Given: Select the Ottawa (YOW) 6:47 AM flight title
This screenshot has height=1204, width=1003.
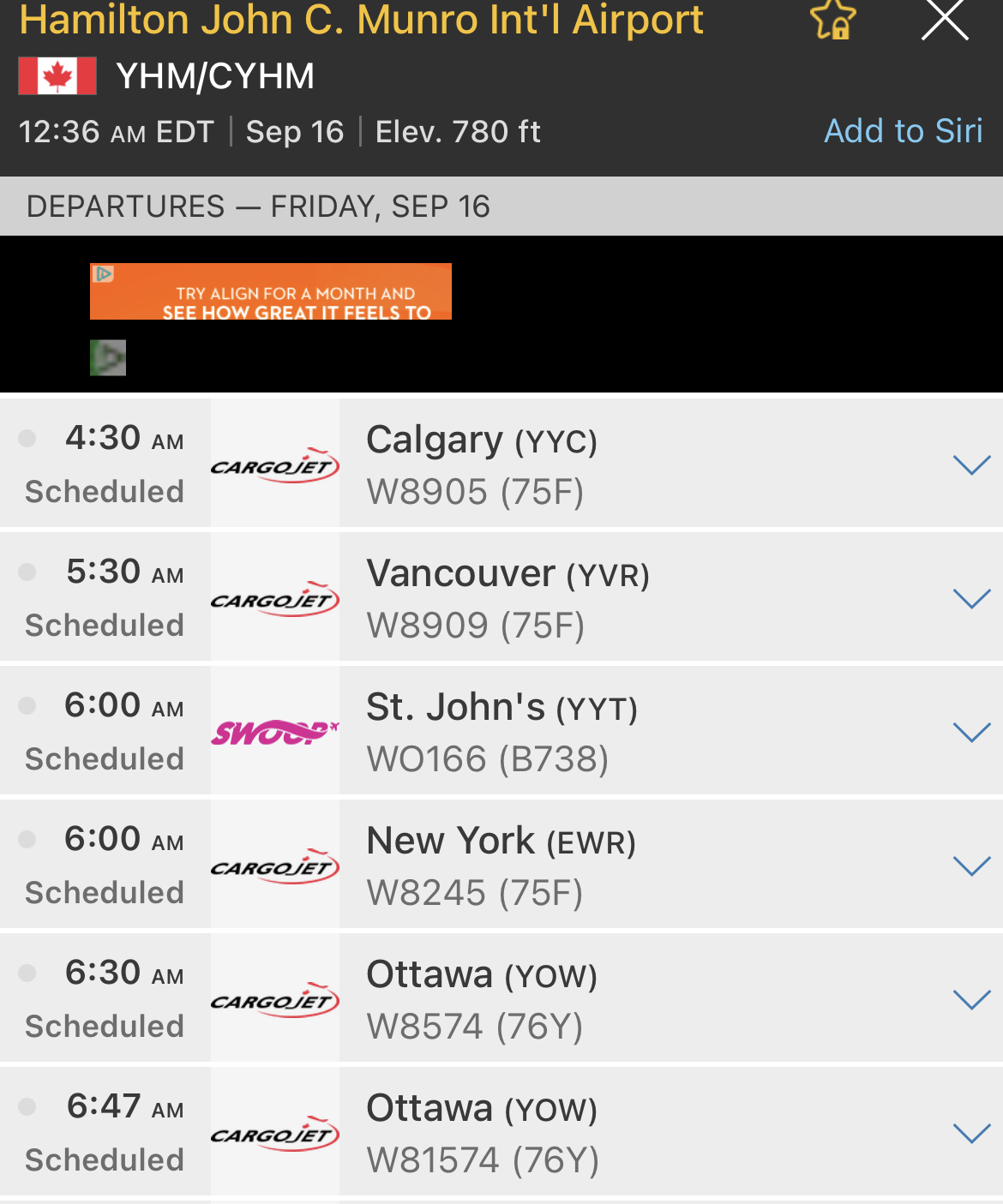Looking at the screenshot, I should point(482,1108).
